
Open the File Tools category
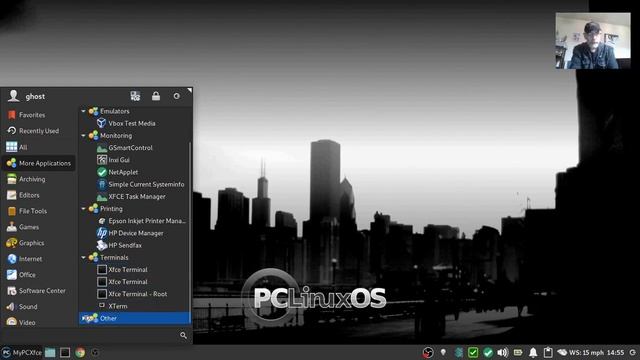click(39, 211)
